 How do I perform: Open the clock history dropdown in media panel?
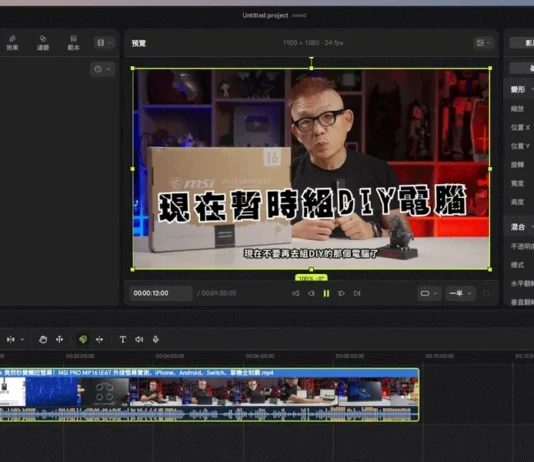(x=102, y=69)
